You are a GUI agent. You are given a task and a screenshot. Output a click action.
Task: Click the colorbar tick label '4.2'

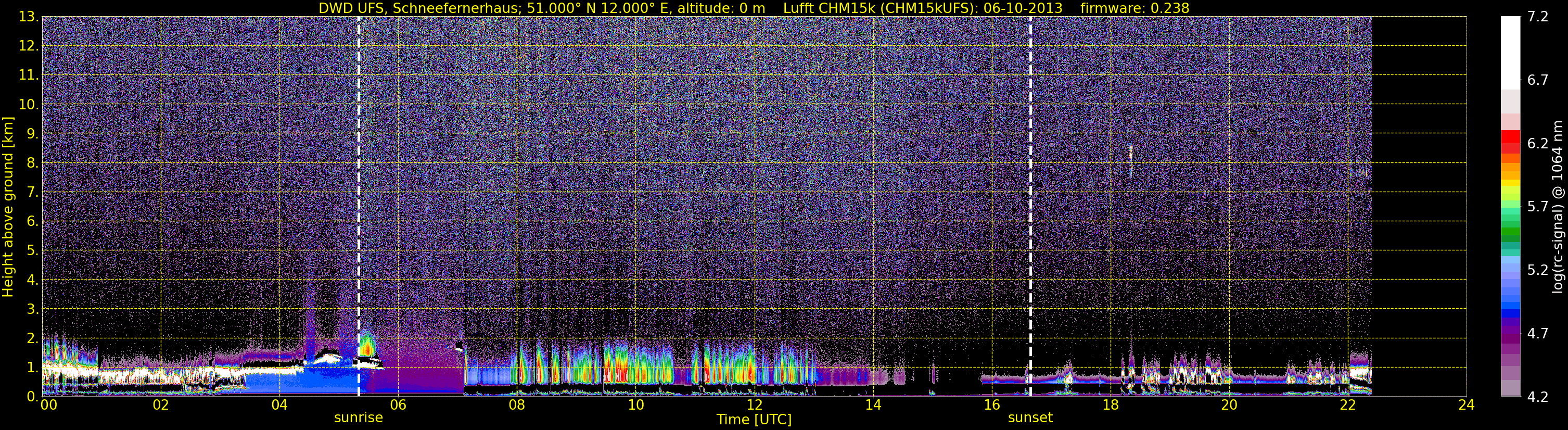(1538, 397)
